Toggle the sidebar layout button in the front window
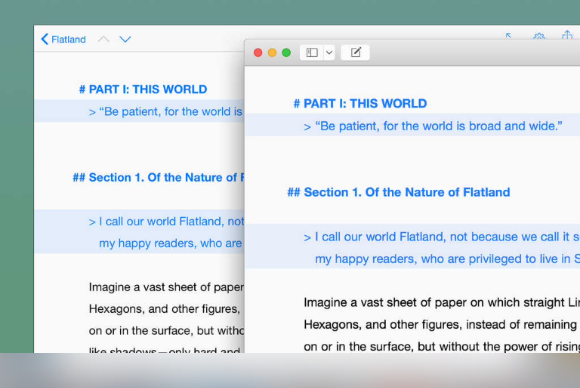The height and width of the screenshot is (388, 580). pyautogui.click(x=312, y=53)
